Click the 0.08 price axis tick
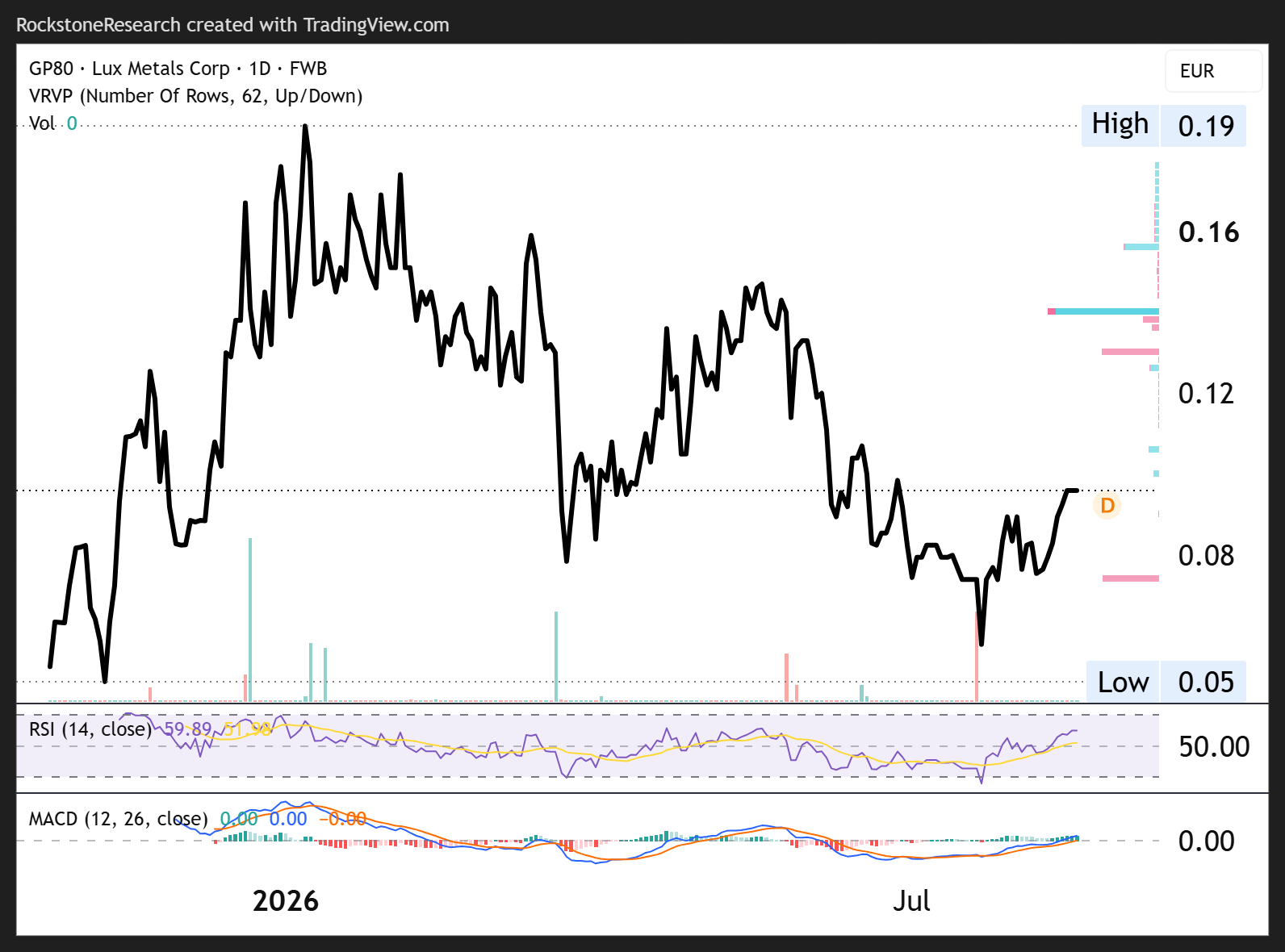This screenshot has width=1285, height=952. click(1206, 556)
